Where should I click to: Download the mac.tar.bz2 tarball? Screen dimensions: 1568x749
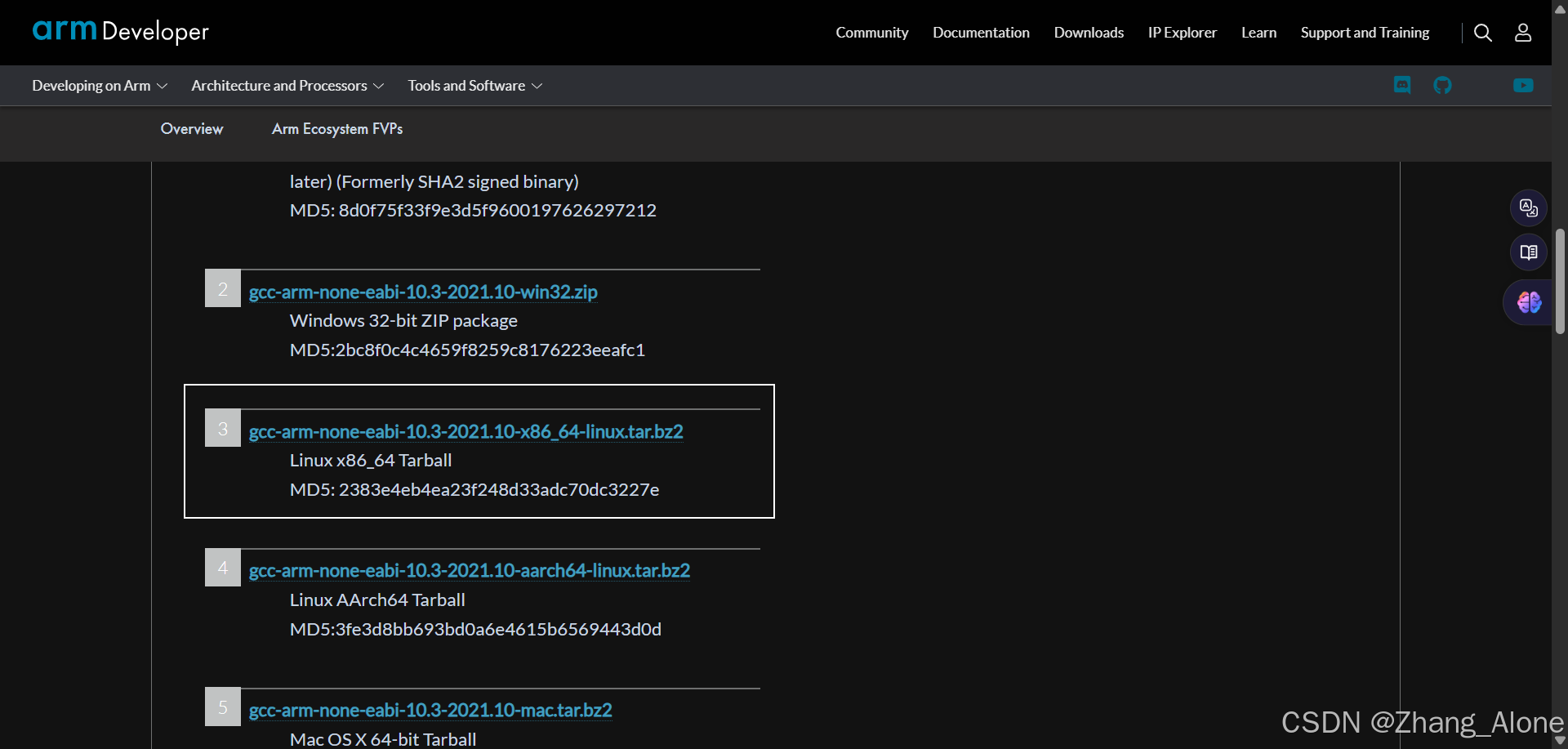point(430,710)
